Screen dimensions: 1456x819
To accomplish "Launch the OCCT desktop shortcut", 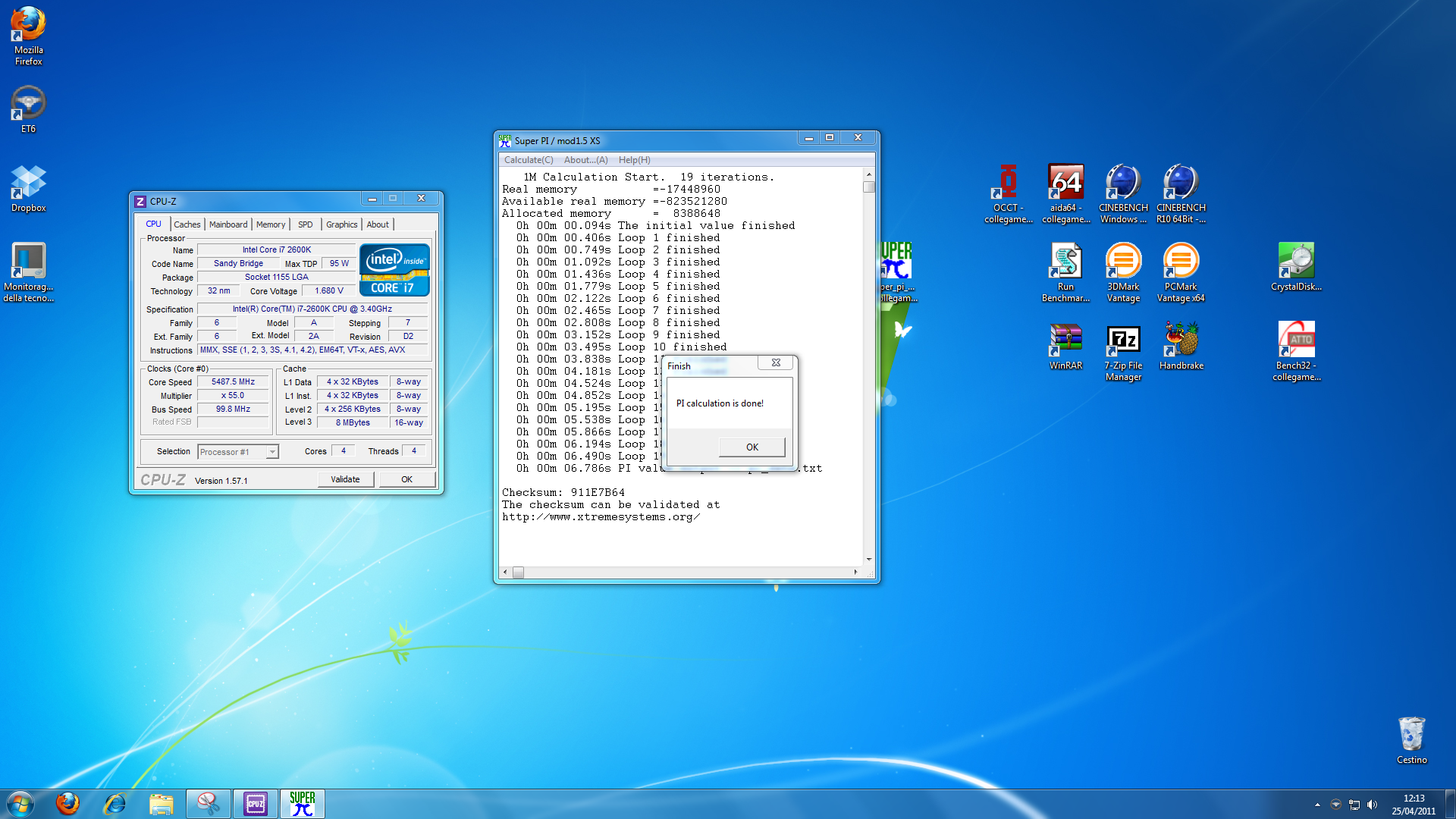I will click(1008, 184).
